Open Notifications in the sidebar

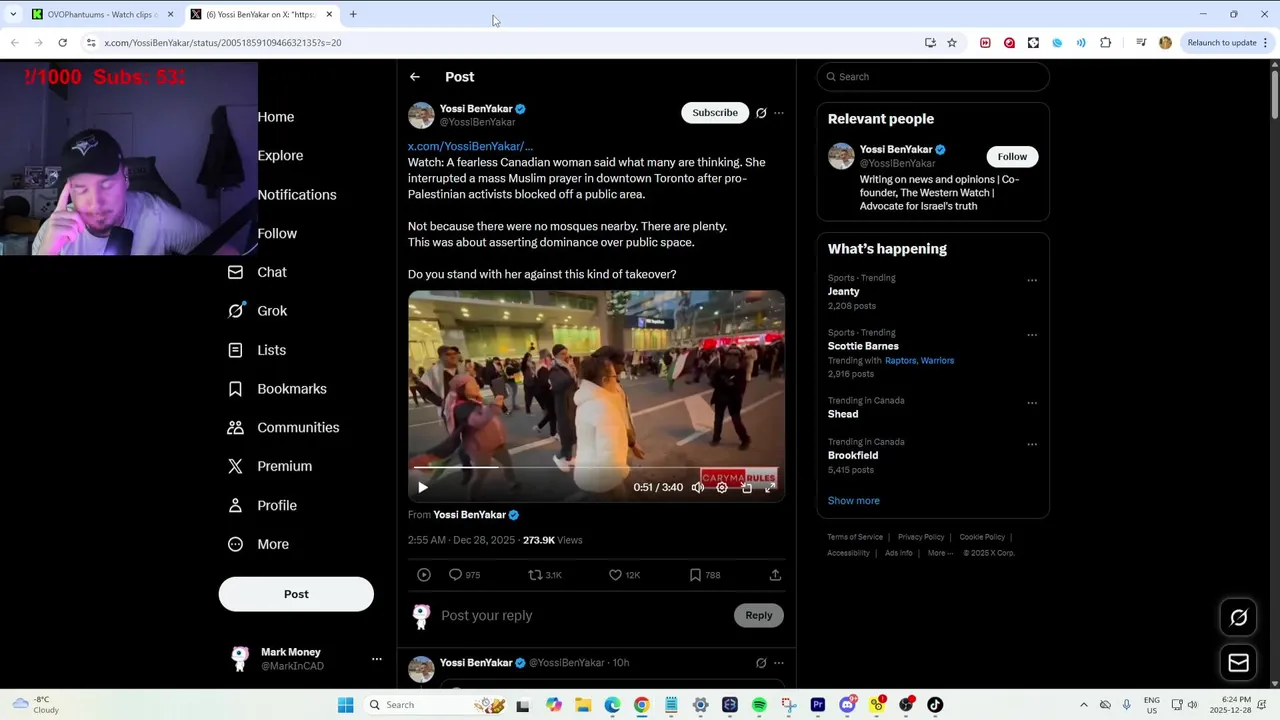pyautogui.click(x=297, y=195)
